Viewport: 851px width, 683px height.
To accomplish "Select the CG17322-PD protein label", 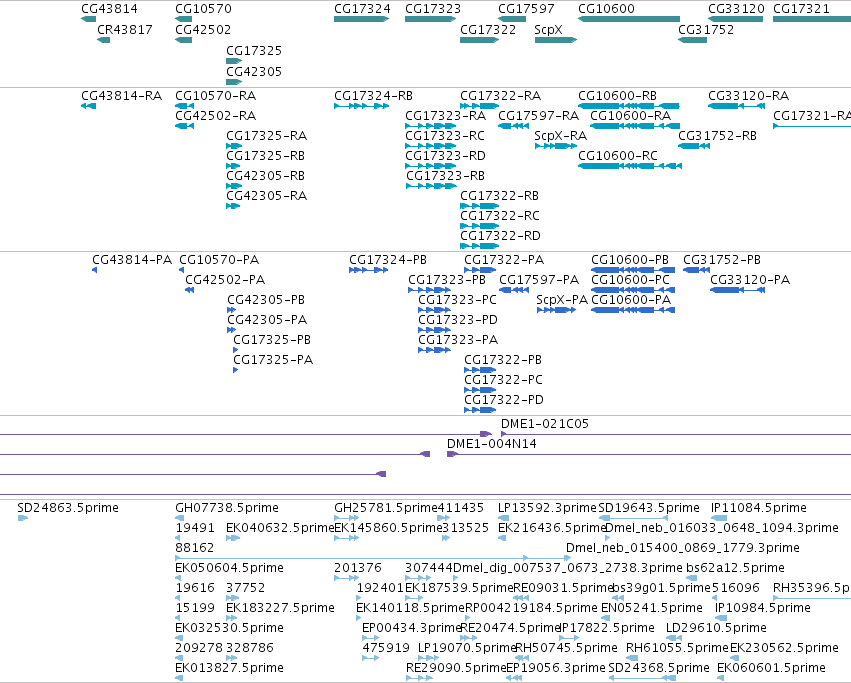I will [x=504, y=400].
